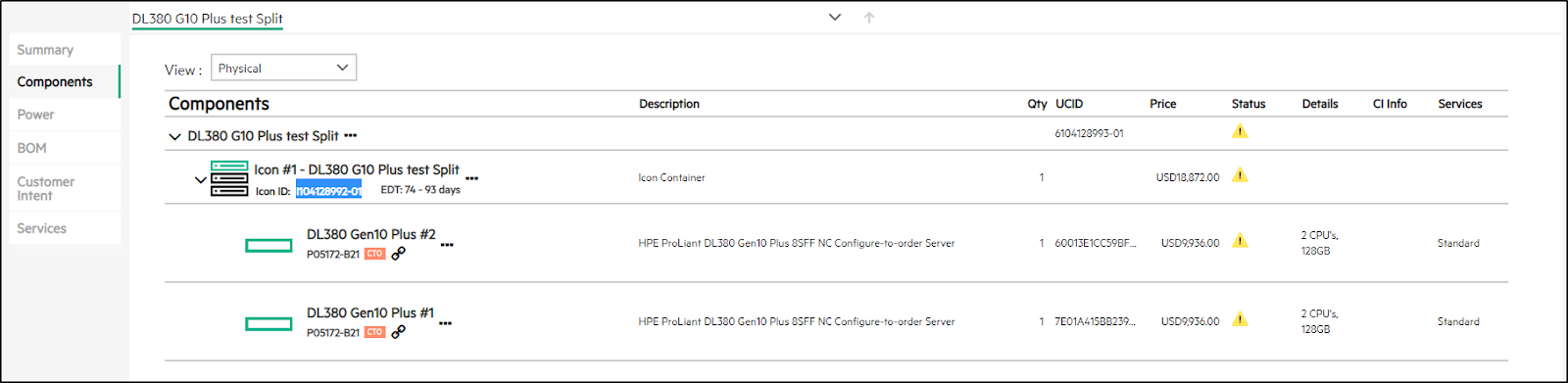Open ellipsis menu for DL380 Gen10 Plus #2
Screen dimensions: 1568x383
(447, 245)
